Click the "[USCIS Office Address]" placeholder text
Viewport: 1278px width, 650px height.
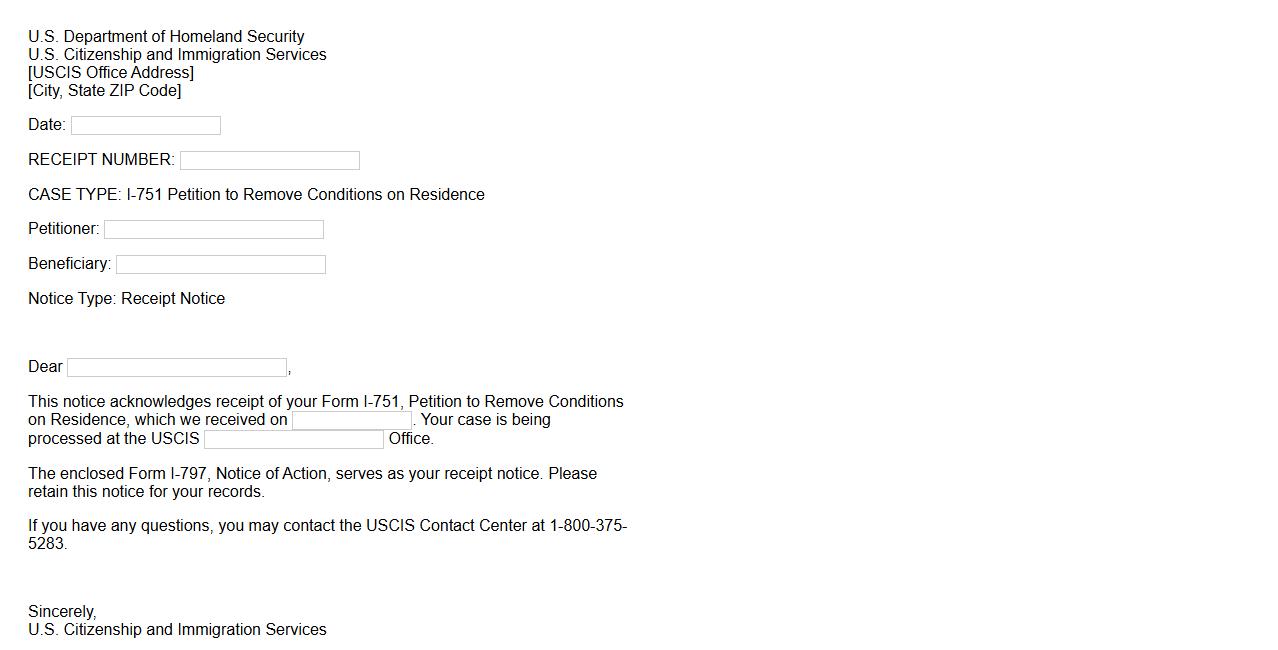[x=111, y=73]
